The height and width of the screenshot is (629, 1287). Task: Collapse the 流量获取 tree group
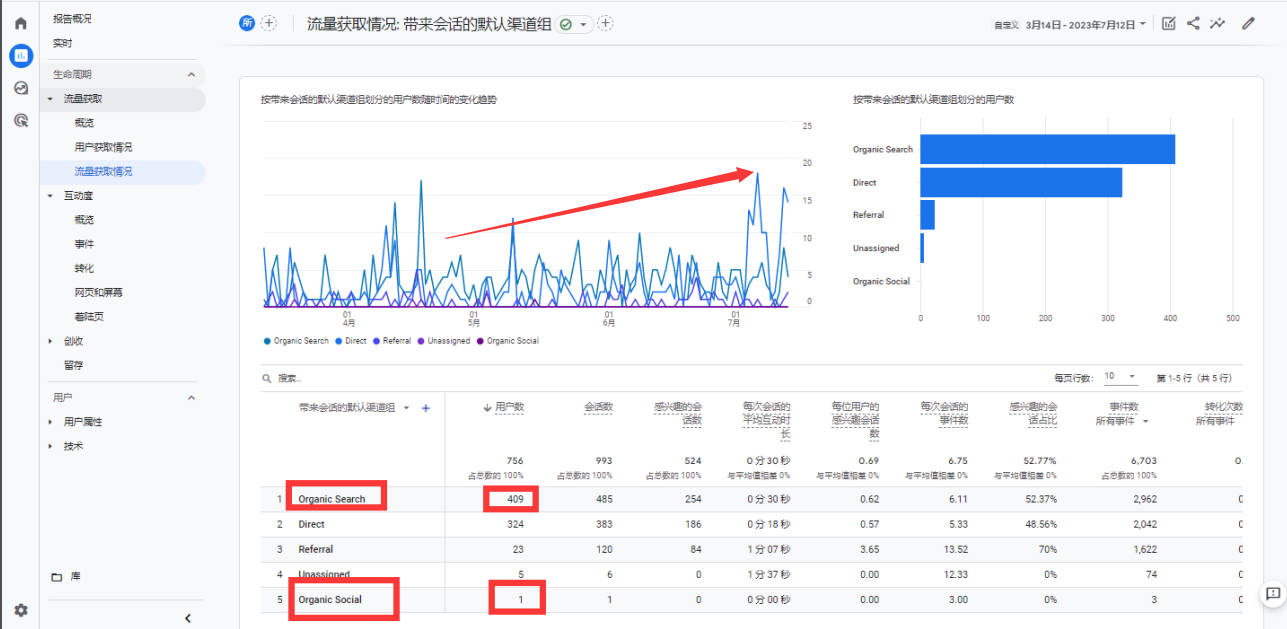tap(50, 99)
